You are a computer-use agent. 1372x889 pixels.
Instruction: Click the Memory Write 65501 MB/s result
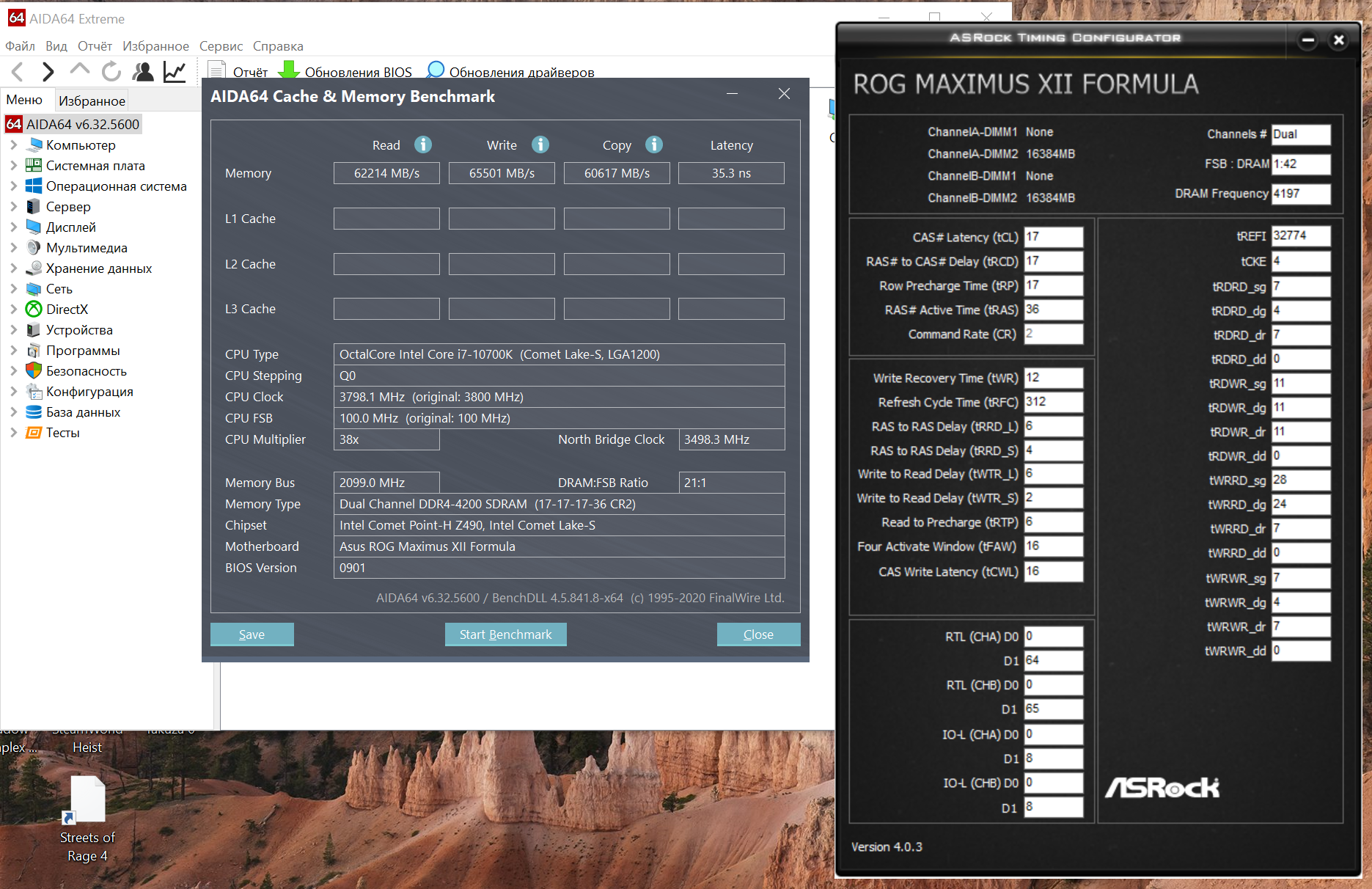(x=502, y=173)
